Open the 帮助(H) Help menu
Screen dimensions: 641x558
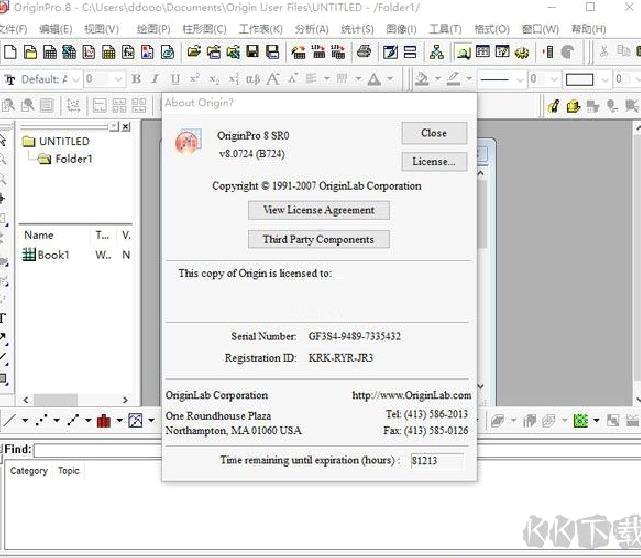click(588, 29)
